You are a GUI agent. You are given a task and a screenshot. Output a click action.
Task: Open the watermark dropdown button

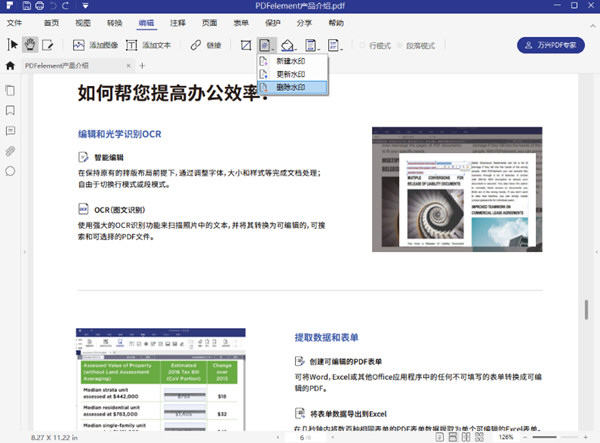[266, 45]
